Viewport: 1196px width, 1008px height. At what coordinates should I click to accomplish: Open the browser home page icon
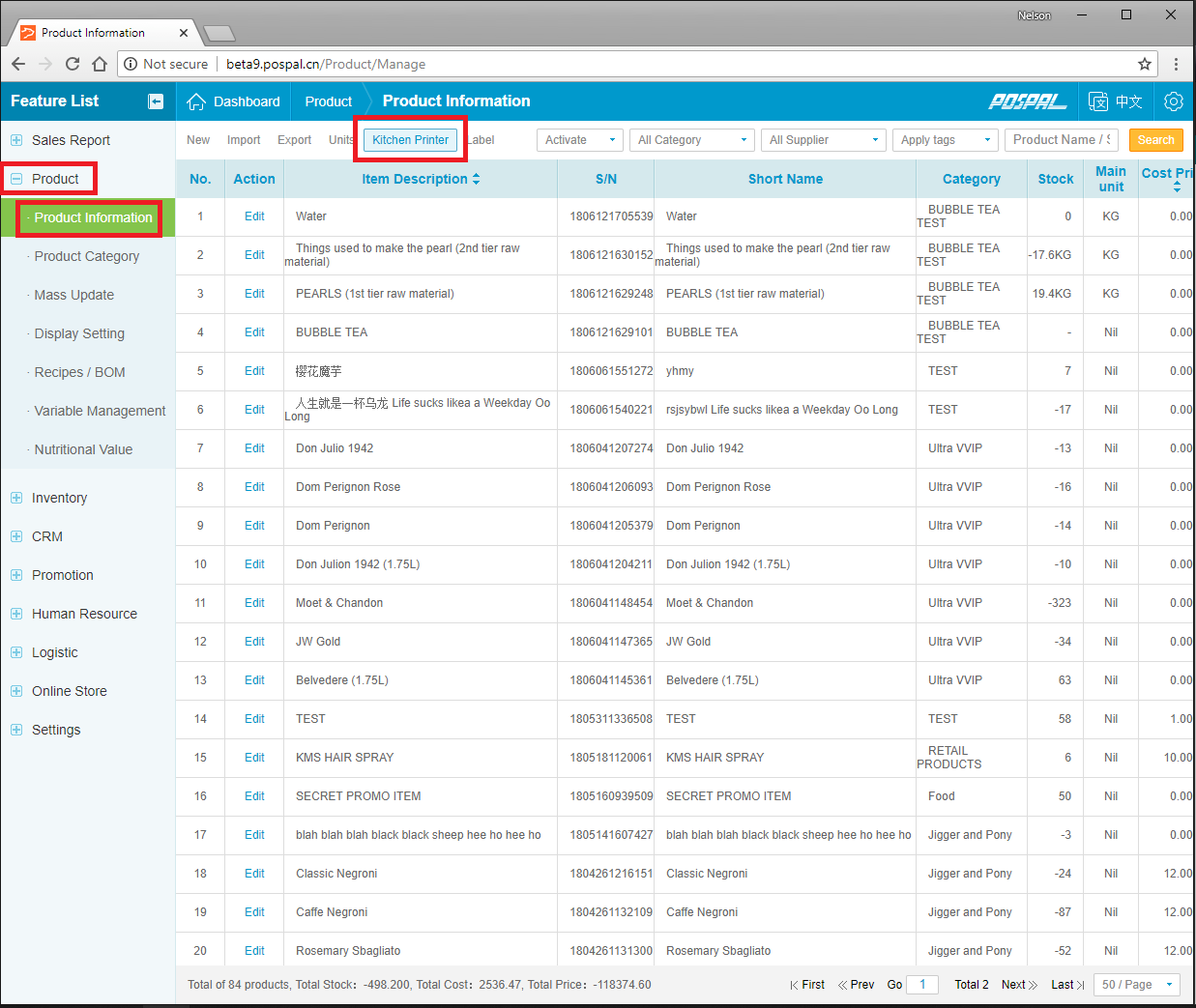pyautogui.click(x=100, y=64)
